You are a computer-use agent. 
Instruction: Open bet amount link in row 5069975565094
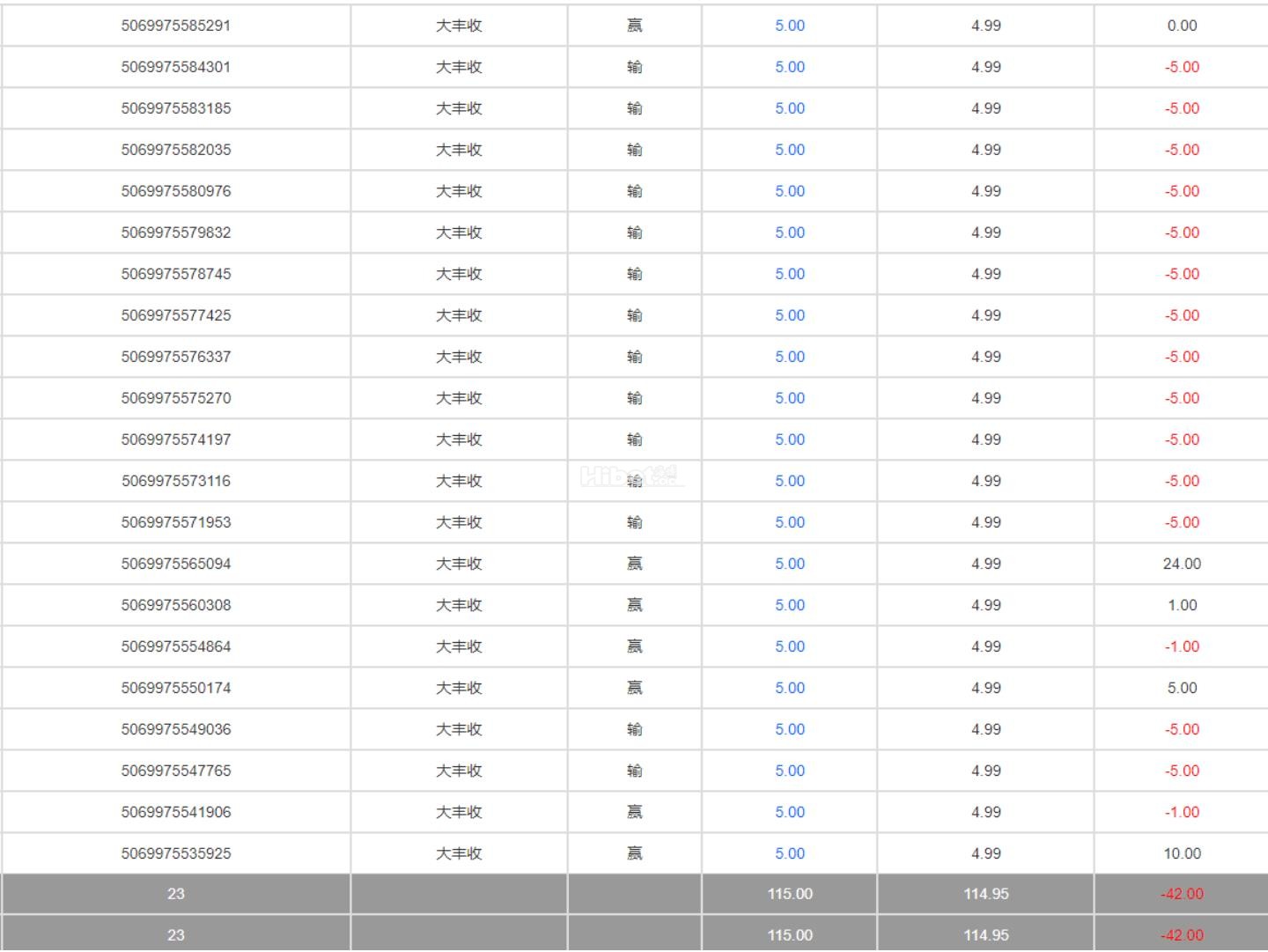[789, 564]
